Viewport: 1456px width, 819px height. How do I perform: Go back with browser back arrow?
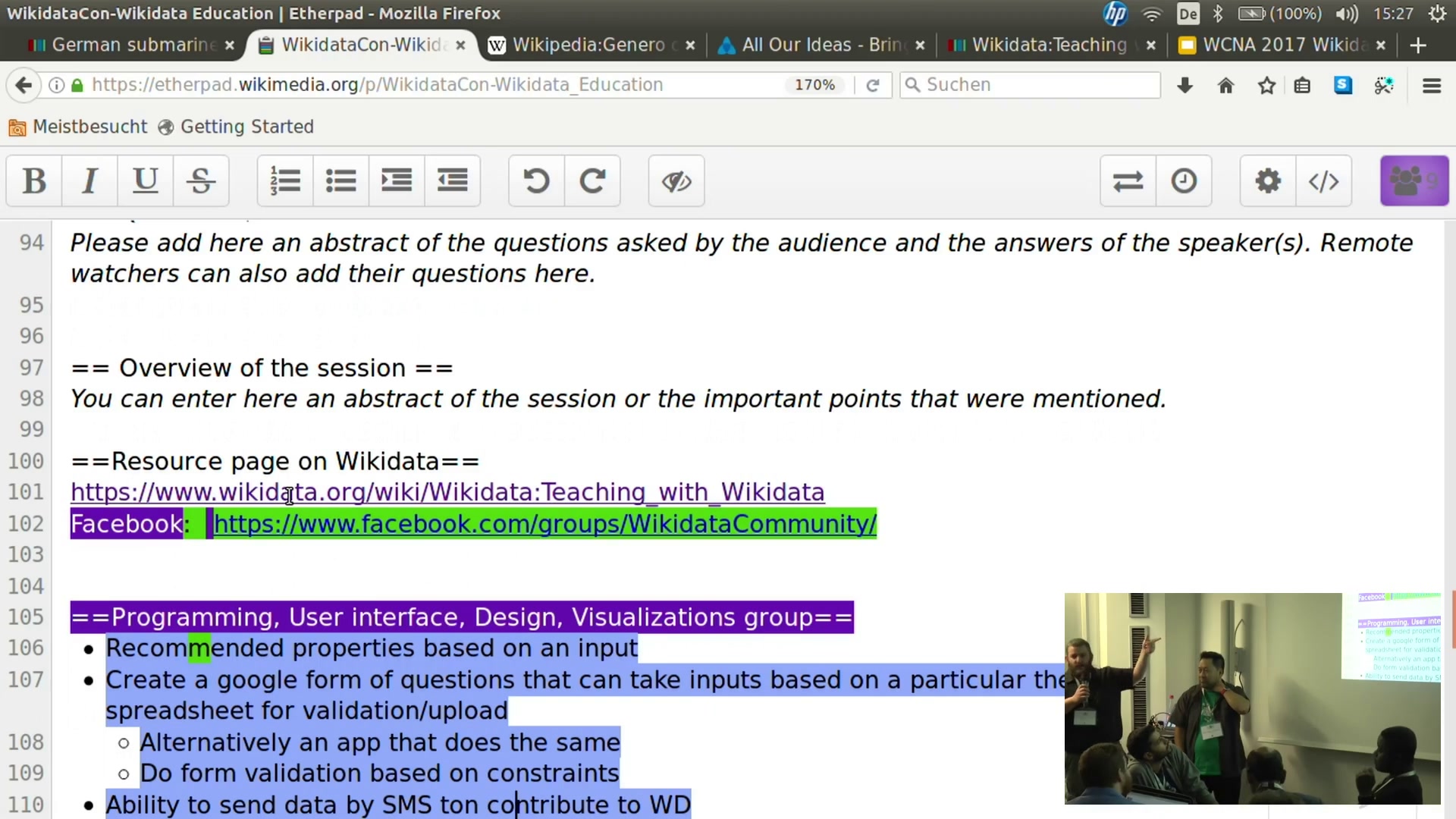click(24, 85)
